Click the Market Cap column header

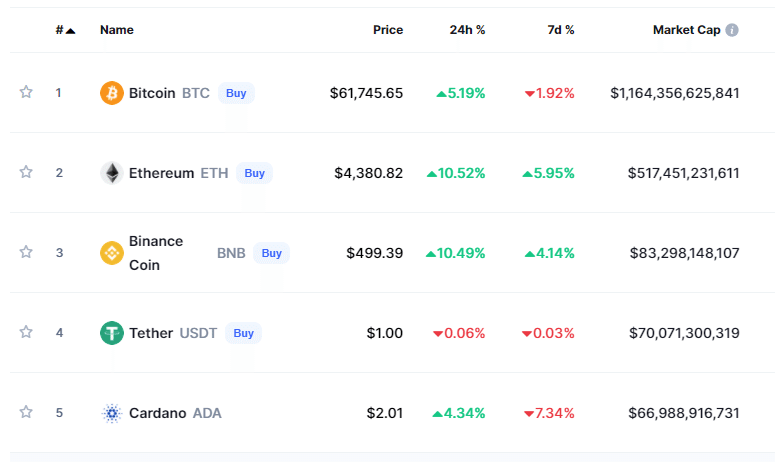coord(686,30)
